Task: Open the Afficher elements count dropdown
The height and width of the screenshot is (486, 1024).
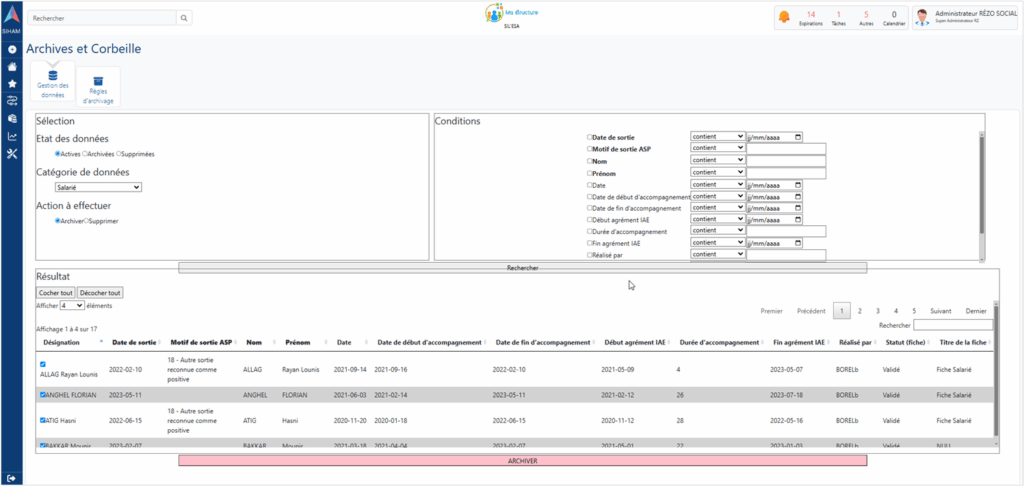Action: (x=72, y=305)
